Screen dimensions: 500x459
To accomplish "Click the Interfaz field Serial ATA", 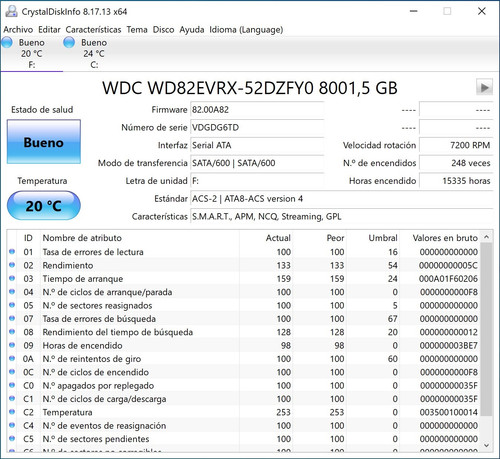I will tap(257, 145).
